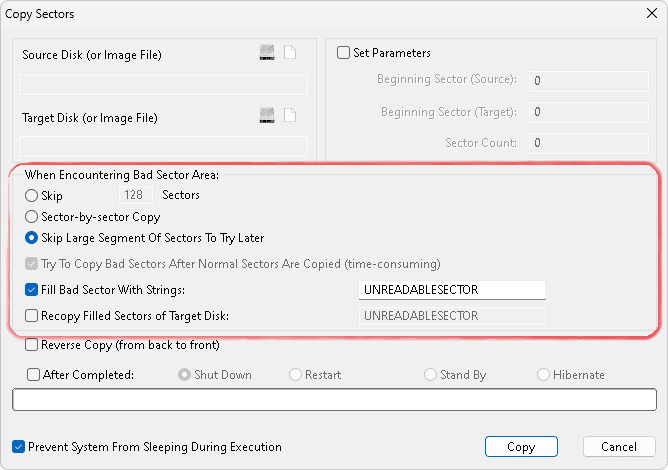Click the Source image file icon
The image size is (668, 470).
pos(290,54)
